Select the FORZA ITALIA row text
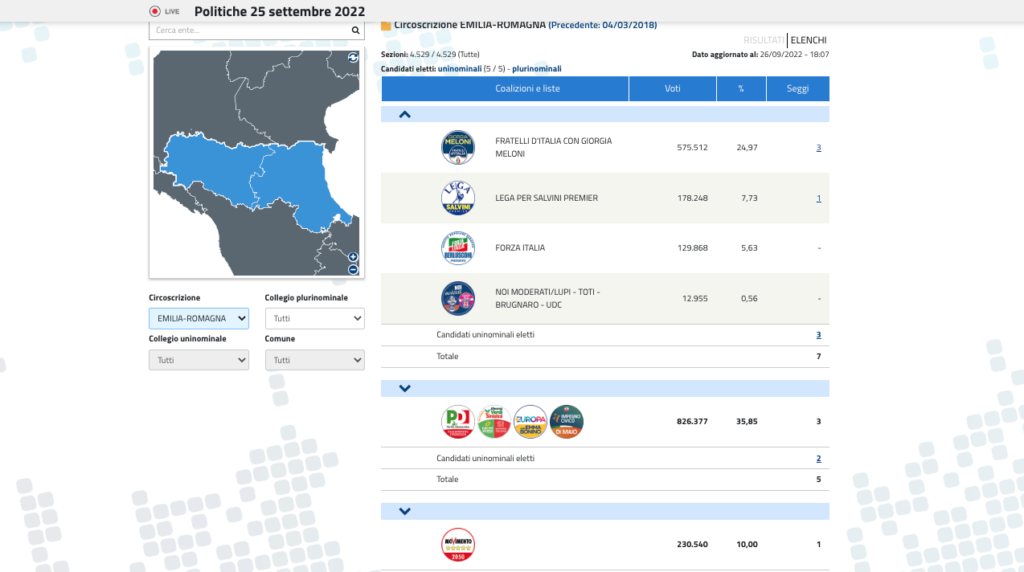The width and height of the screenshot is (1024, 572). click(x=520, y=248)
